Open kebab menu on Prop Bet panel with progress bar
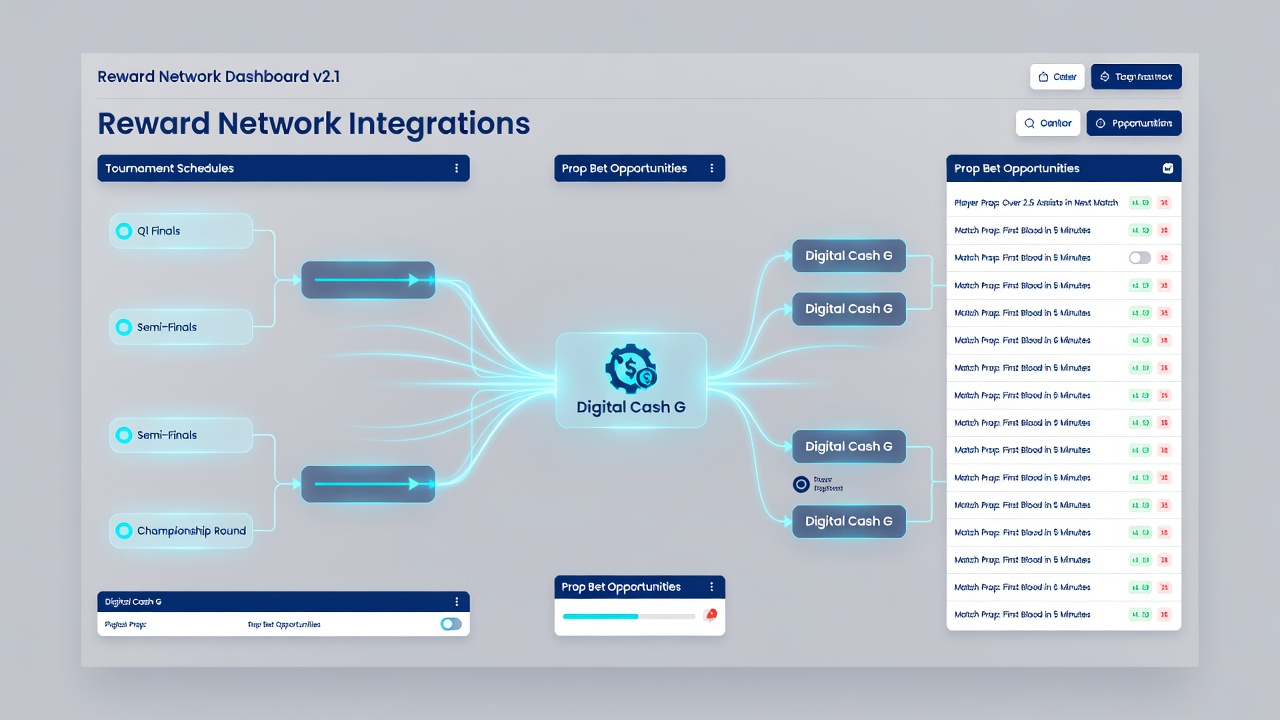Image resolution: width=1280 pixels, height=720 pixels. [x=712, y=587]
